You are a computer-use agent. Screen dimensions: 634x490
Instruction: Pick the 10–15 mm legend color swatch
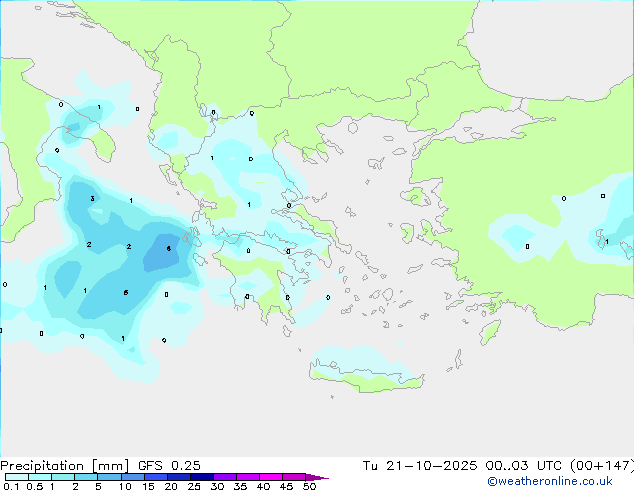tap(132, 477)
